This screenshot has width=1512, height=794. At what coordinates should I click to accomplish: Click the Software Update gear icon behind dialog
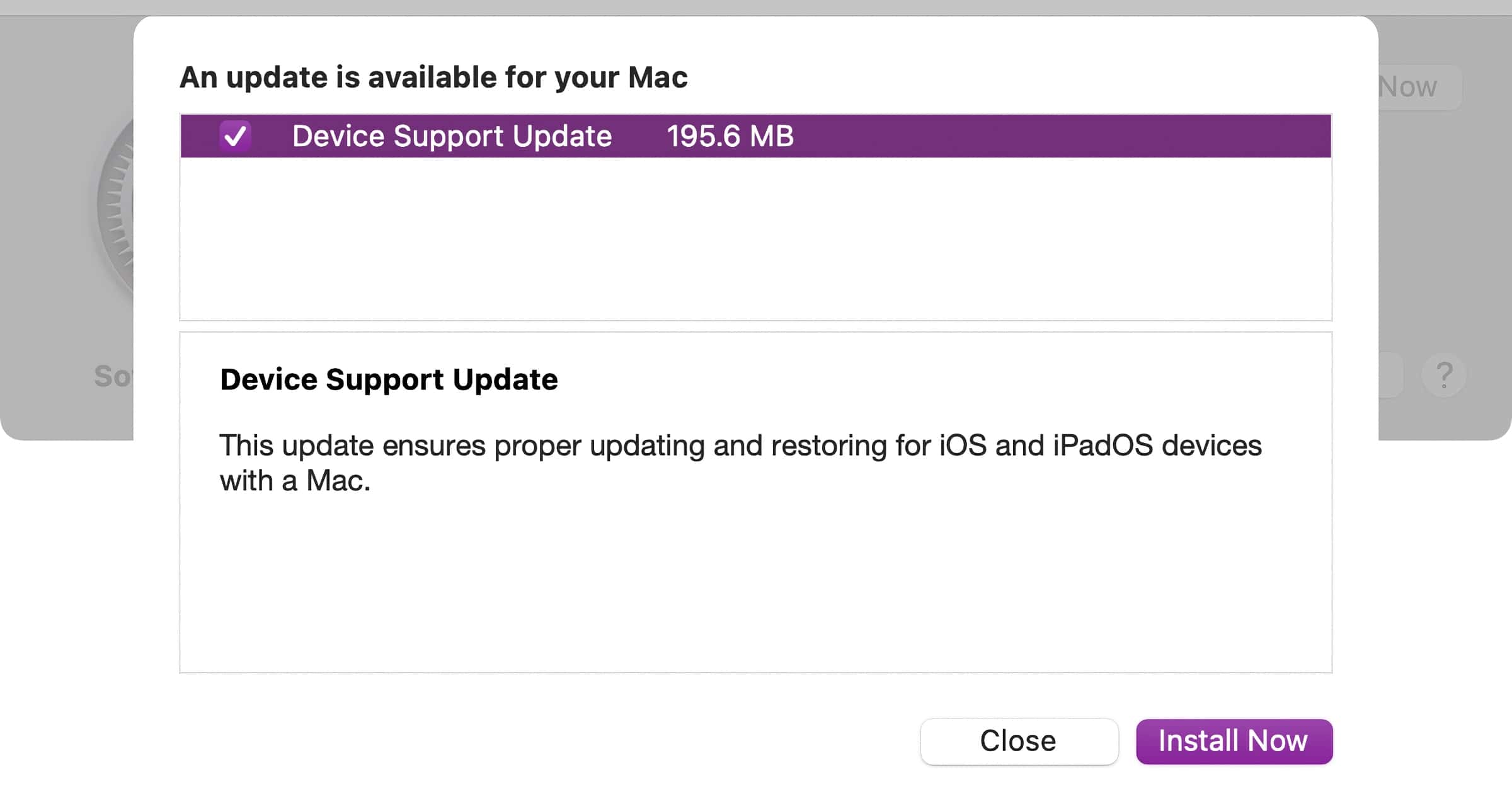pyautogui.click(x=117, y=208)
